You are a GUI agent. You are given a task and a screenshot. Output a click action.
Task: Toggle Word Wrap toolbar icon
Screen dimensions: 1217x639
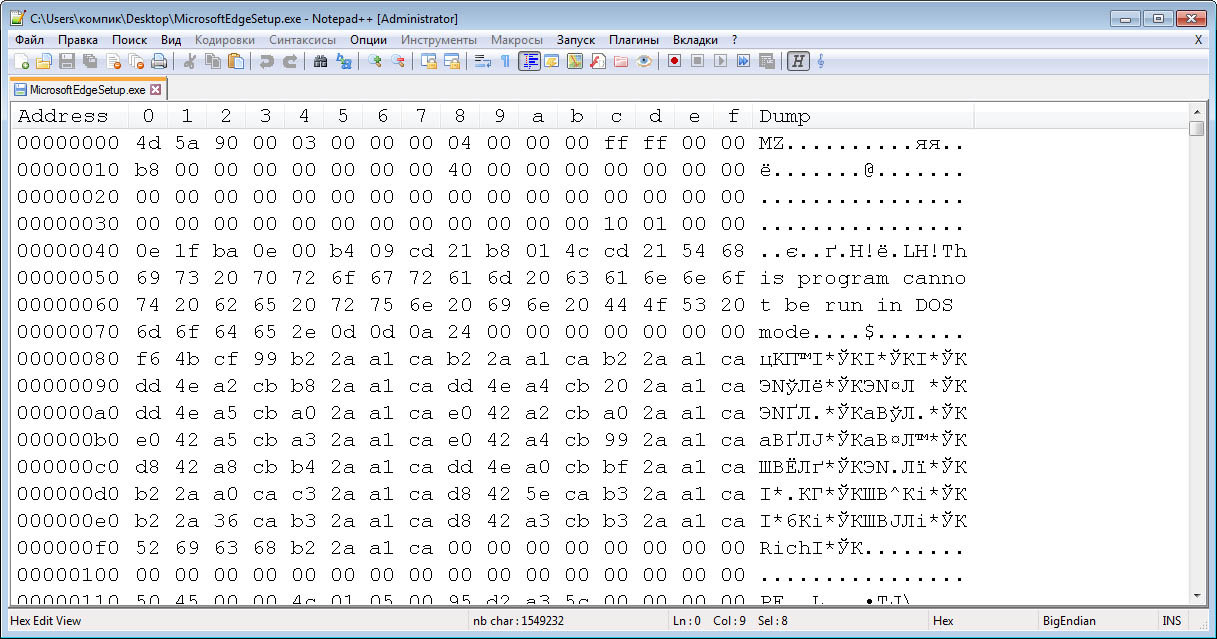[x=483, y=61]
